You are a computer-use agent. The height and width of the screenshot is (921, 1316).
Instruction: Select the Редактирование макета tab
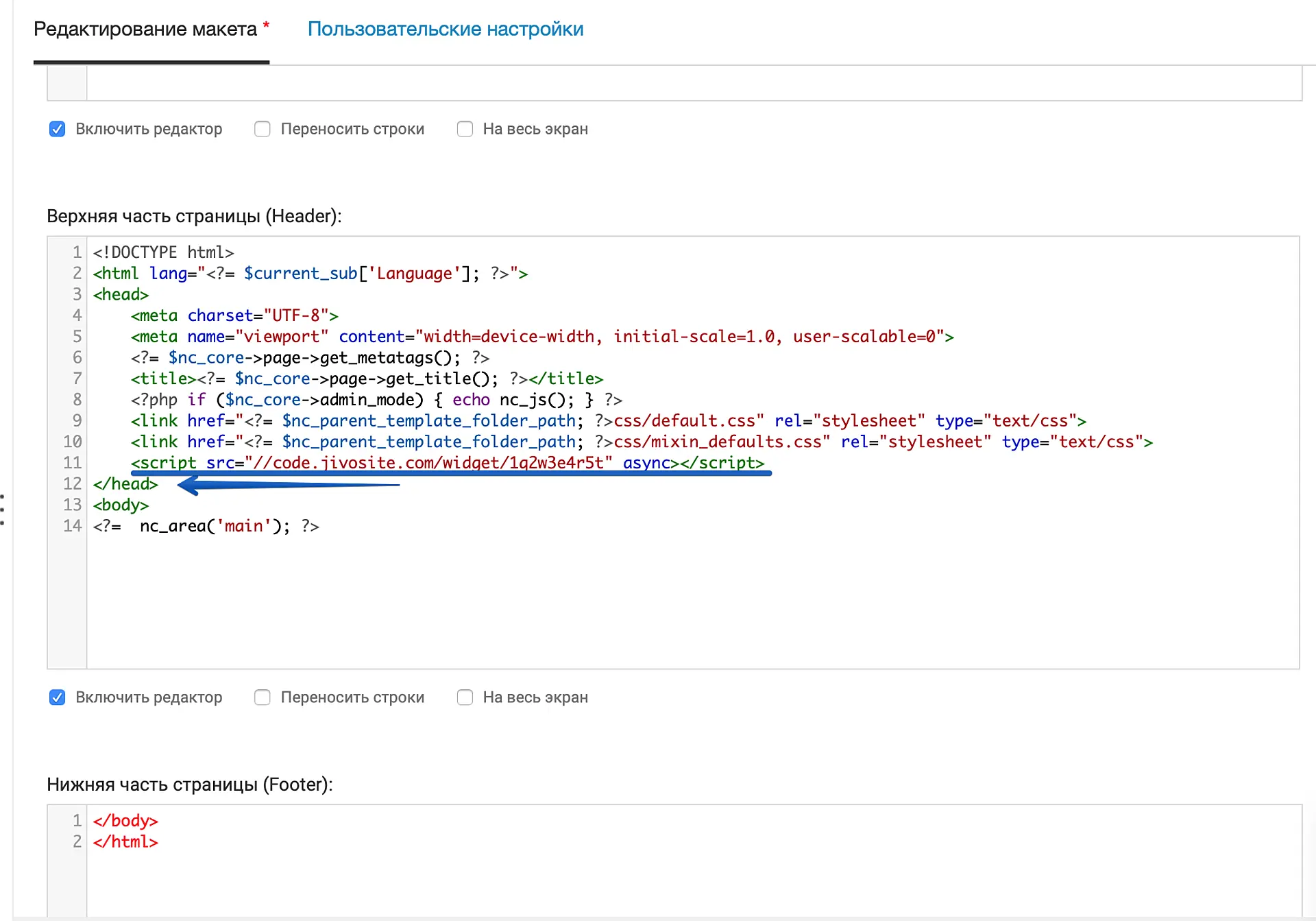pyautogui.click(x=145, y=29)
